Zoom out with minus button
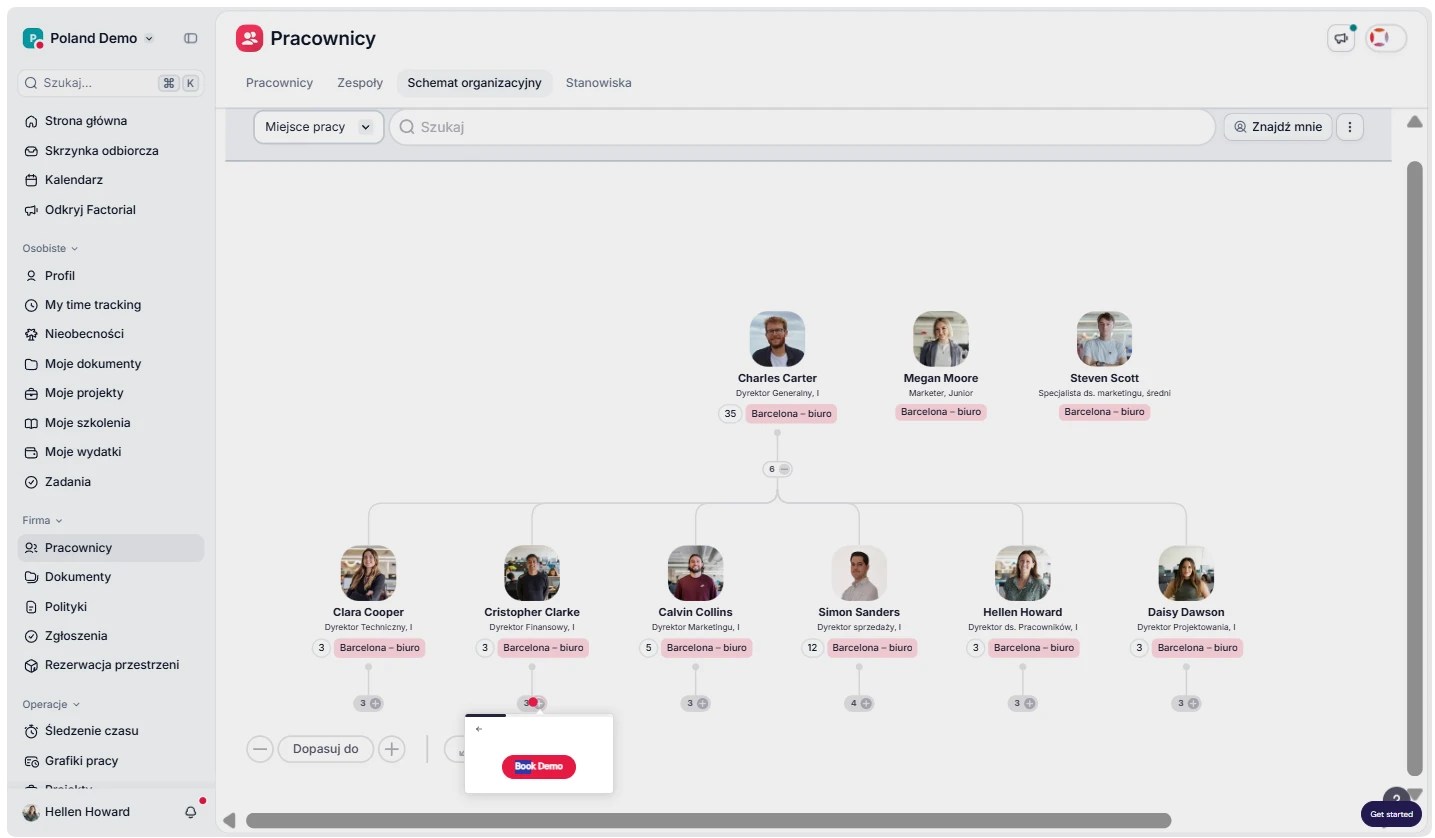This screenshot has height=838, width=1435. tap(260, 749)
